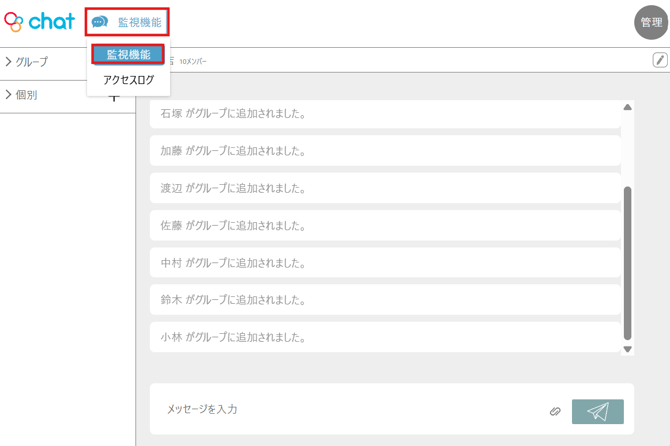Click the plus icon beside 個別
This screenshot has height=446, width=670.
pos(114,97)
